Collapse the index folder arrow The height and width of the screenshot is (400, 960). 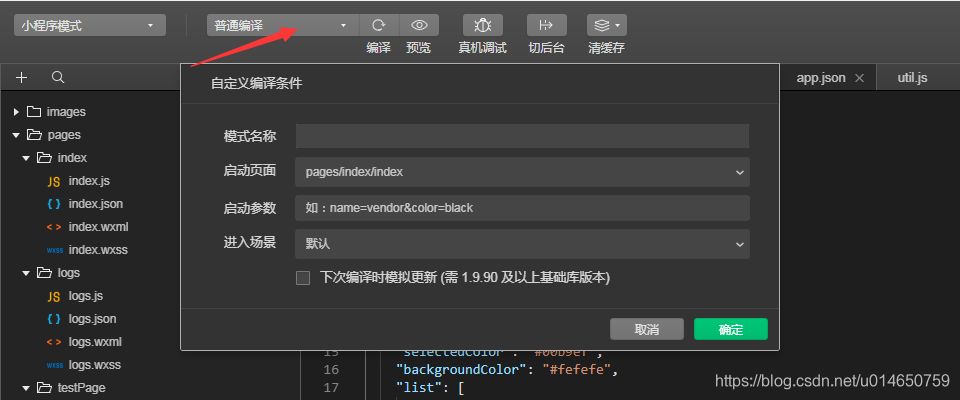tap(26, 158)
